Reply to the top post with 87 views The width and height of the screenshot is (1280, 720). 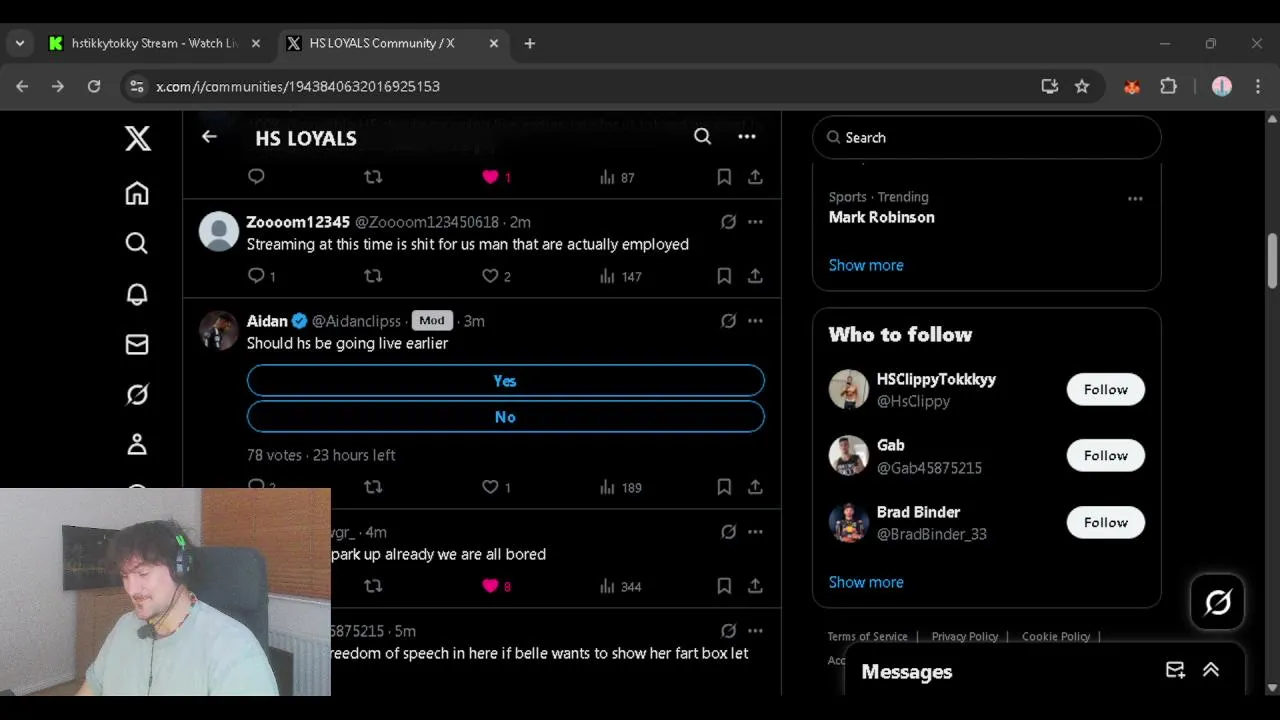coord(256,177)
